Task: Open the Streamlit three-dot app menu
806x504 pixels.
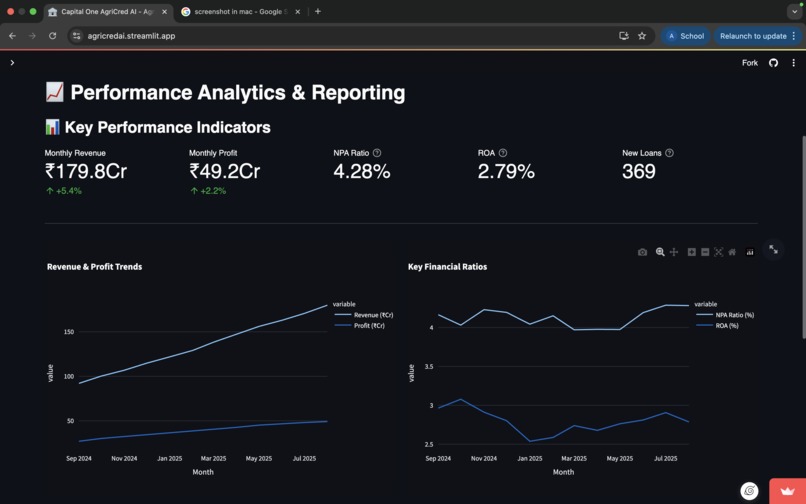Action: (x=794, y=63)
